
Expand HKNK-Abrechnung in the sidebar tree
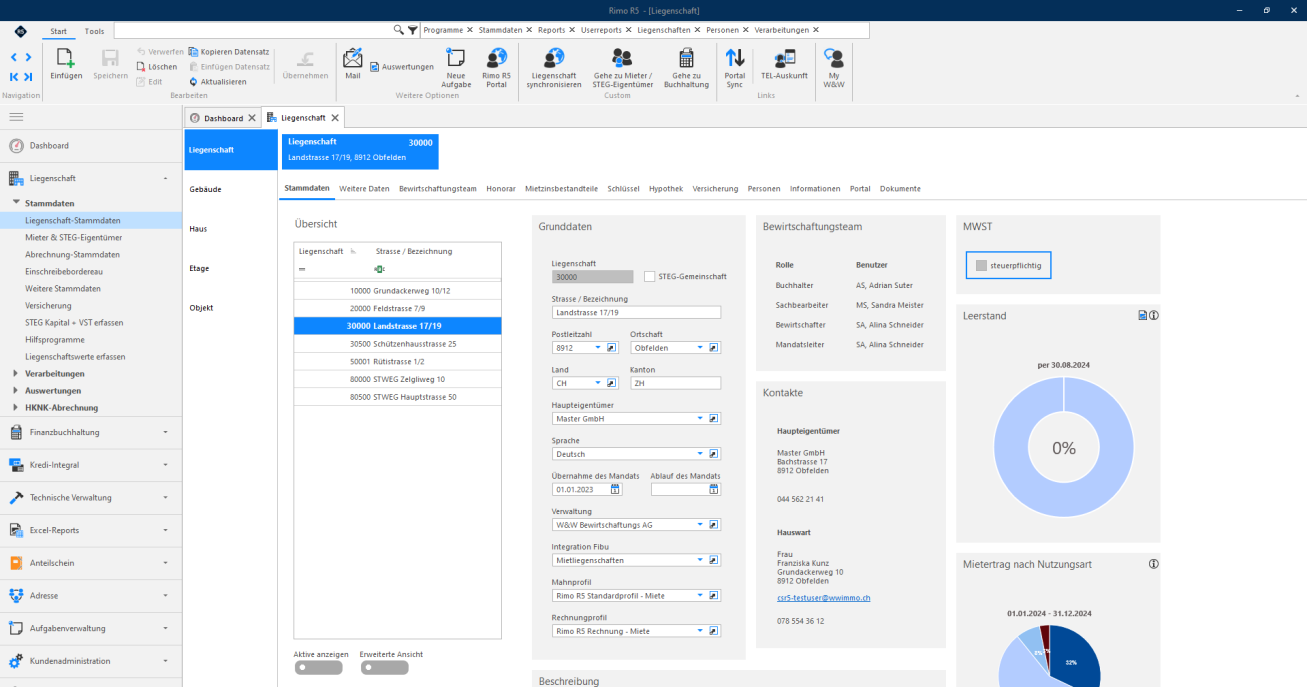15,407
